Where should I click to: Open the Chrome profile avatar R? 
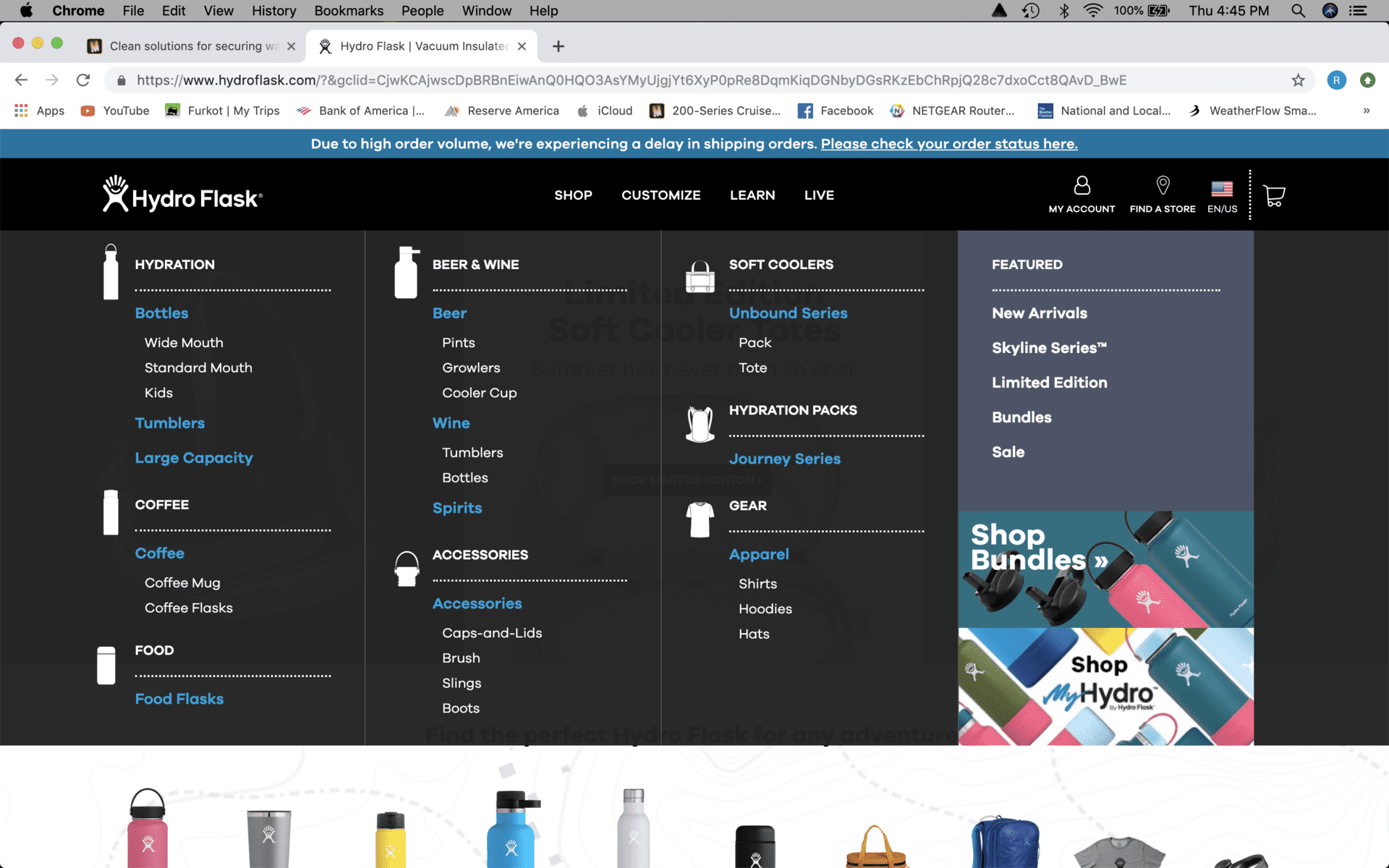1336,80
